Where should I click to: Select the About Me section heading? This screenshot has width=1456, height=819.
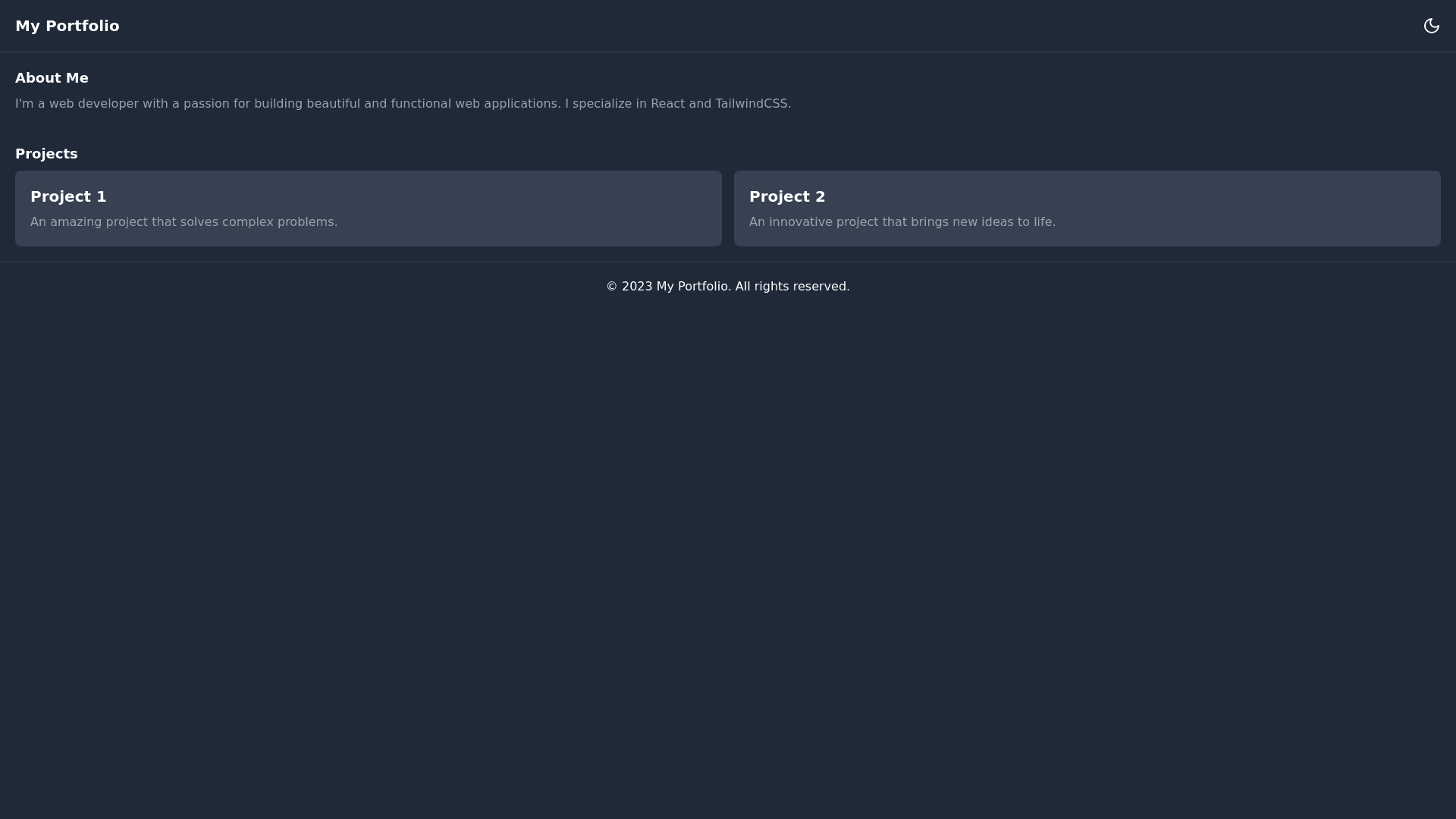click(x=52, y=77)
